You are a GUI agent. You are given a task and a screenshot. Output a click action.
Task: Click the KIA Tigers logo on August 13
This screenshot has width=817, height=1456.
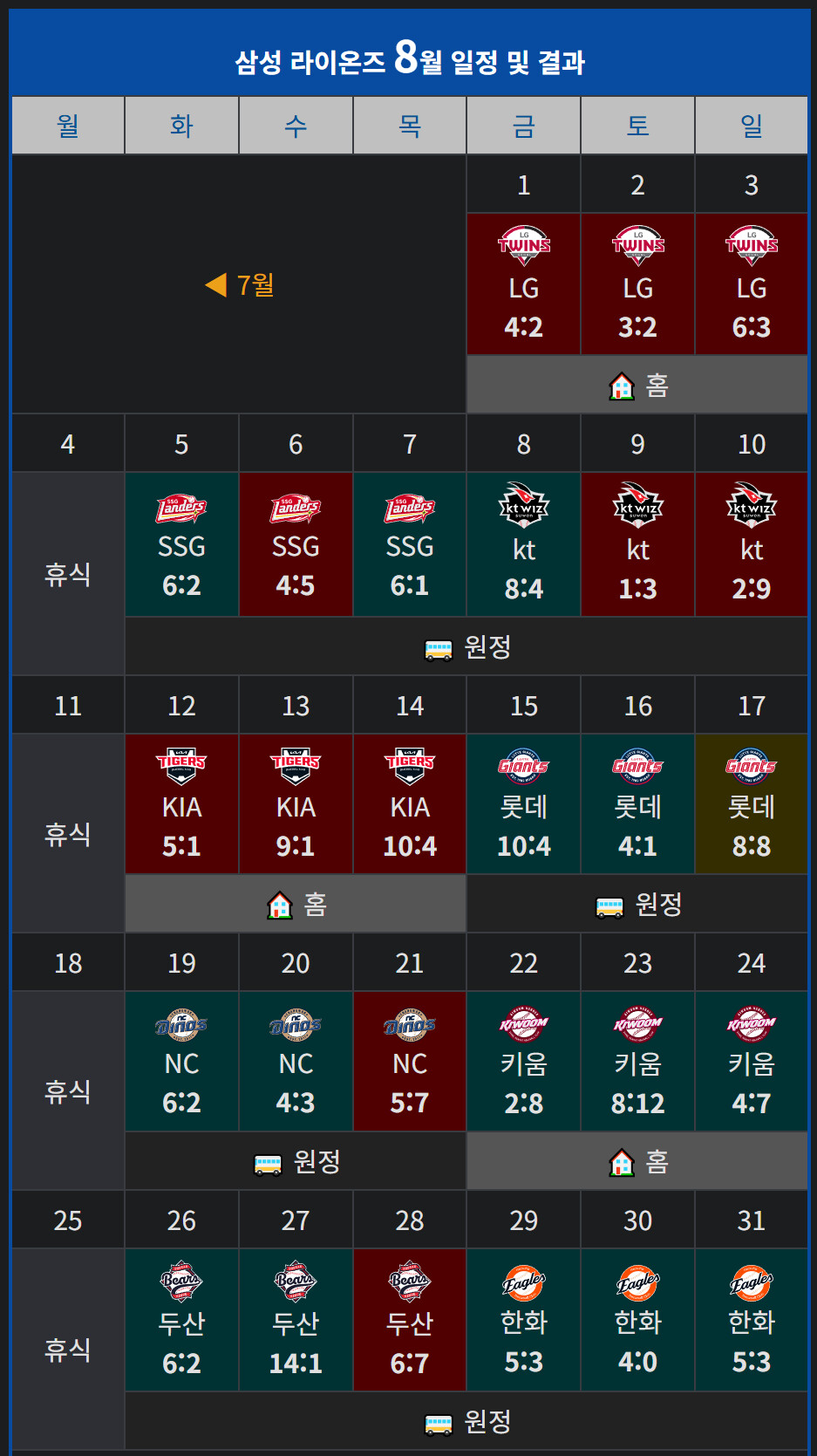296,765
